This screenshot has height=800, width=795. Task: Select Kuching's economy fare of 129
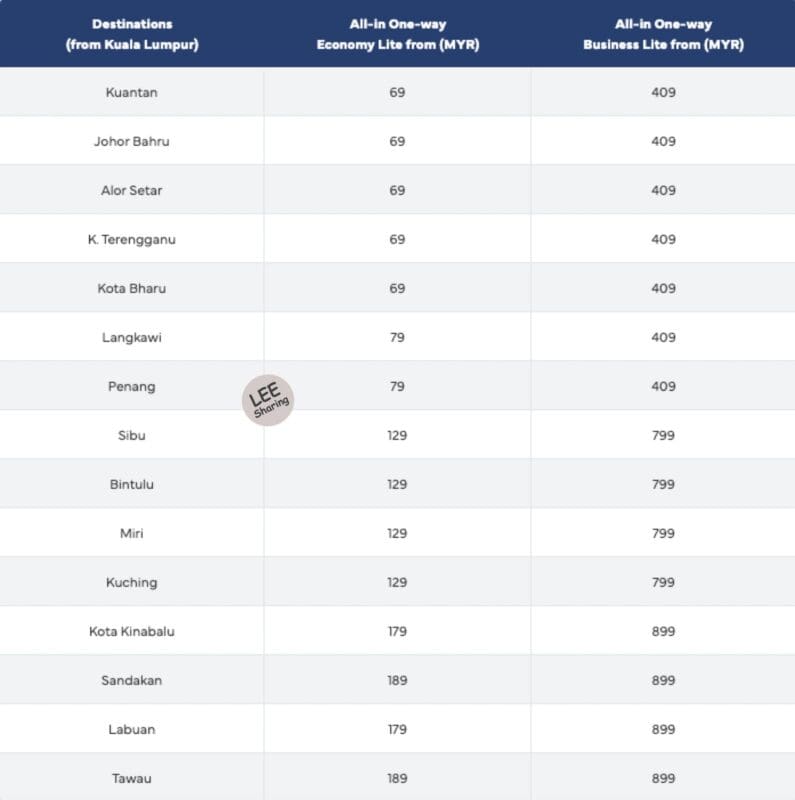[398, 582]
